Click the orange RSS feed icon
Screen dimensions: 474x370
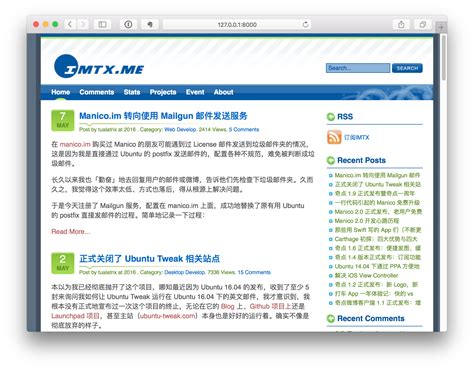(334, 137)
